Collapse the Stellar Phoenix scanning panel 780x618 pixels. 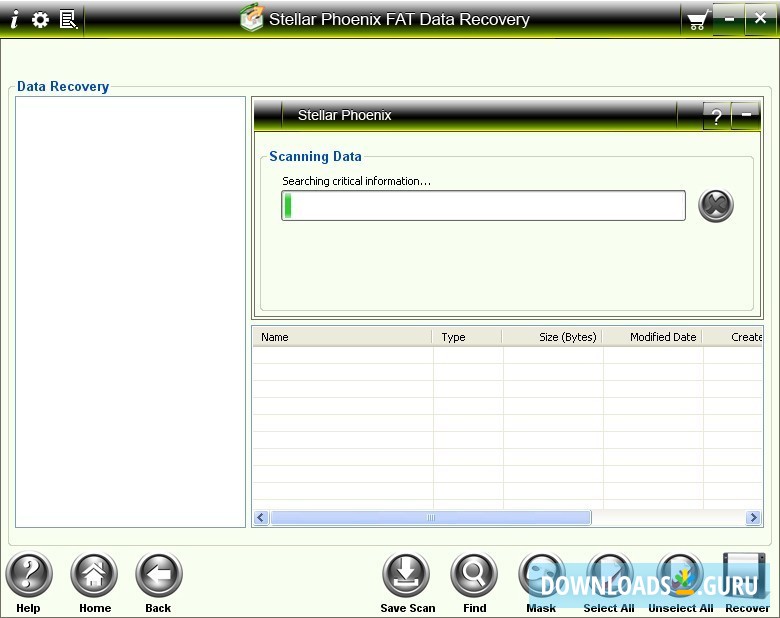pyautogui.click(x=746, y=116)
